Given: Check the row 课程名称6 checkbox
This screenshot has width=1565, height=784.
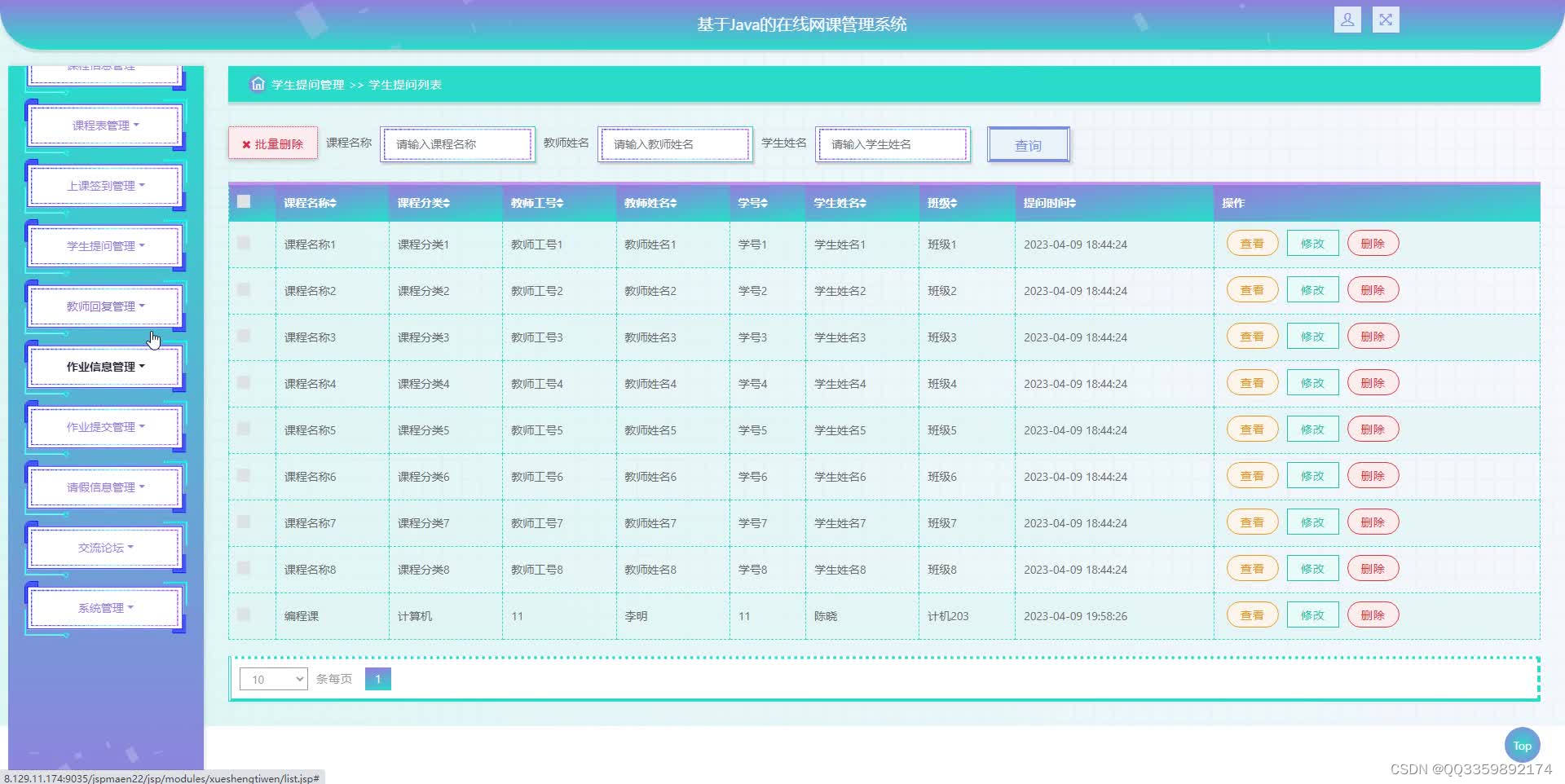Looking at the screenshot, I should pyautogui.click(x=244, y=475).
